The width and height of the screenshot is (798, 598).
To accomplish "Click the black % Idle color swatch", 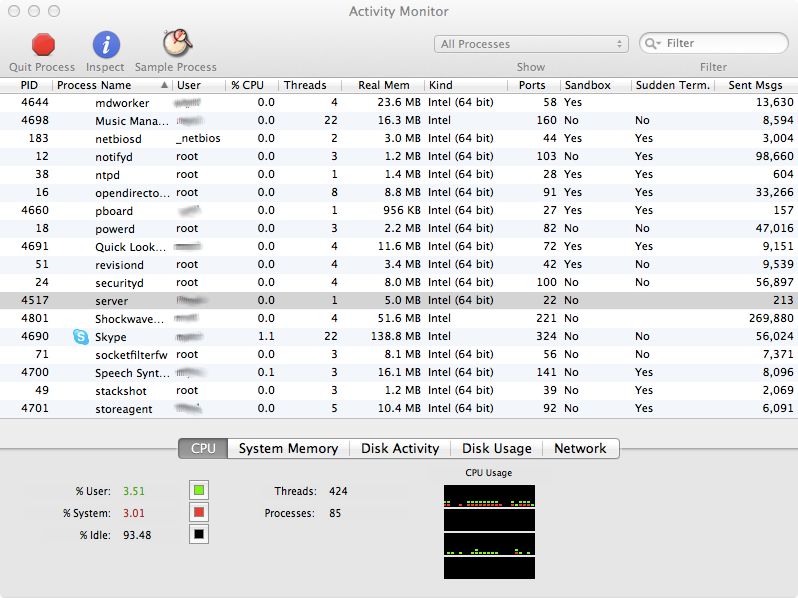I will point(199,534).
